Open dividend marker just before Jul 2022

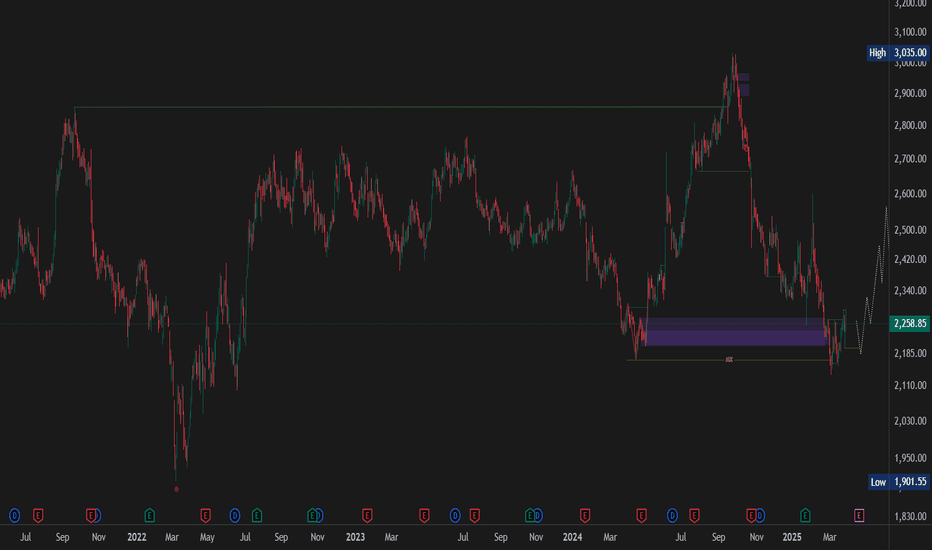point(235,516)
